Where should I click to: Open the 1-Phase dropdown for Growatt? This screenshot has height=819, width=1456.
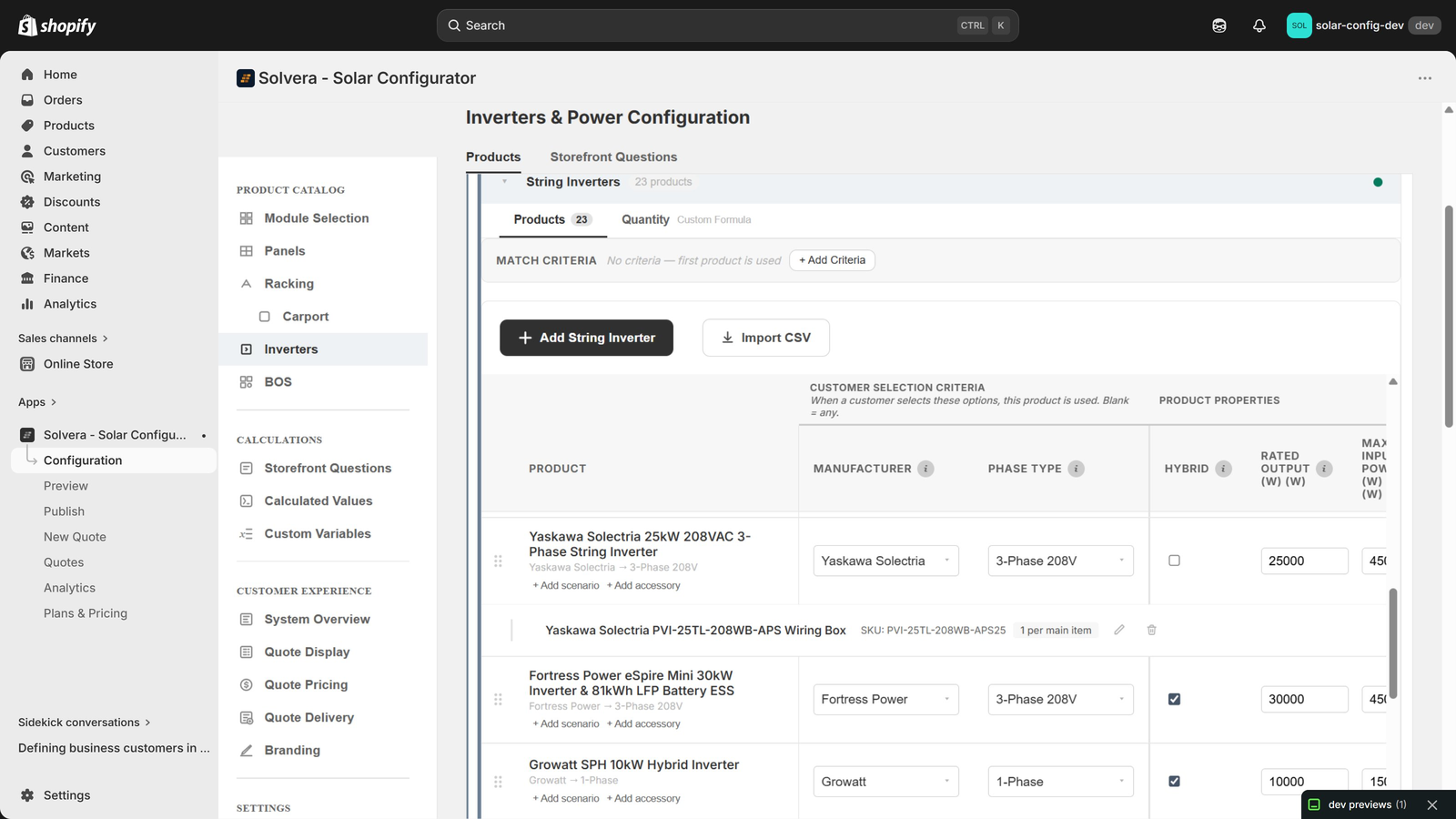coord(1060,782)
